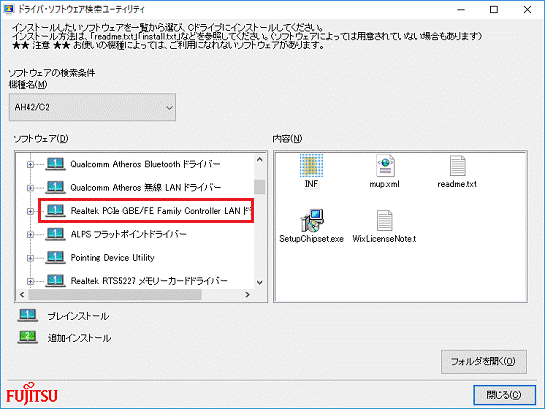Click the title bar application icon
Screen dimensions: 545x409
[x=9, y=9]
